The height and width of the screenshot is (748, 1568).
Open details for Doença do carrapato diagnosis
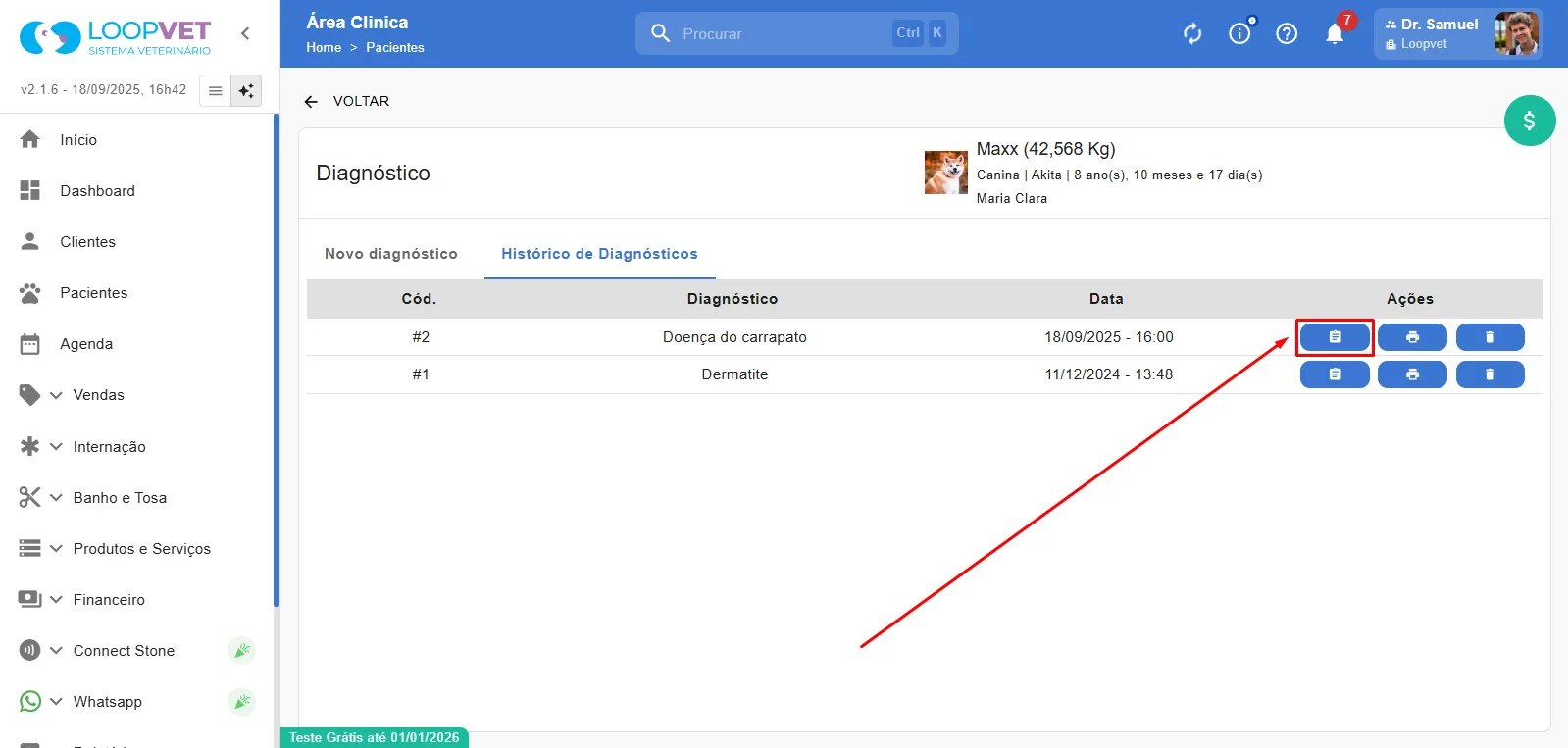(1335, 337)
